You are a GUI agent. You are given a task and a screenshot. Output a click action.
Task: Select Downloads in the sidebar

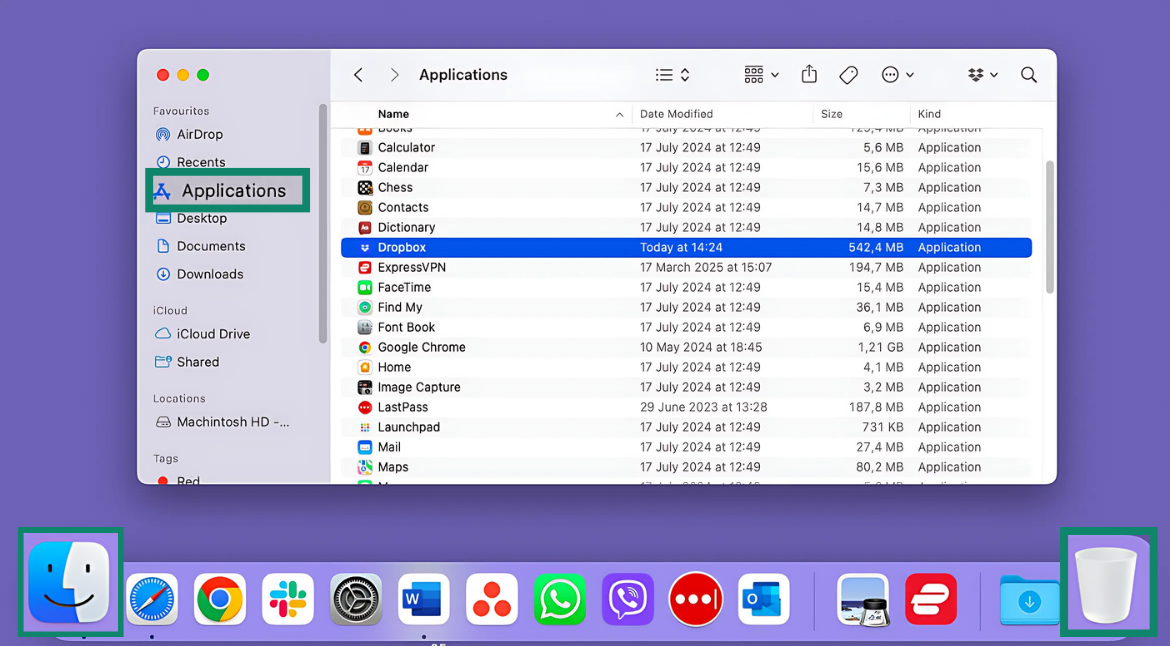click(206, 274)
